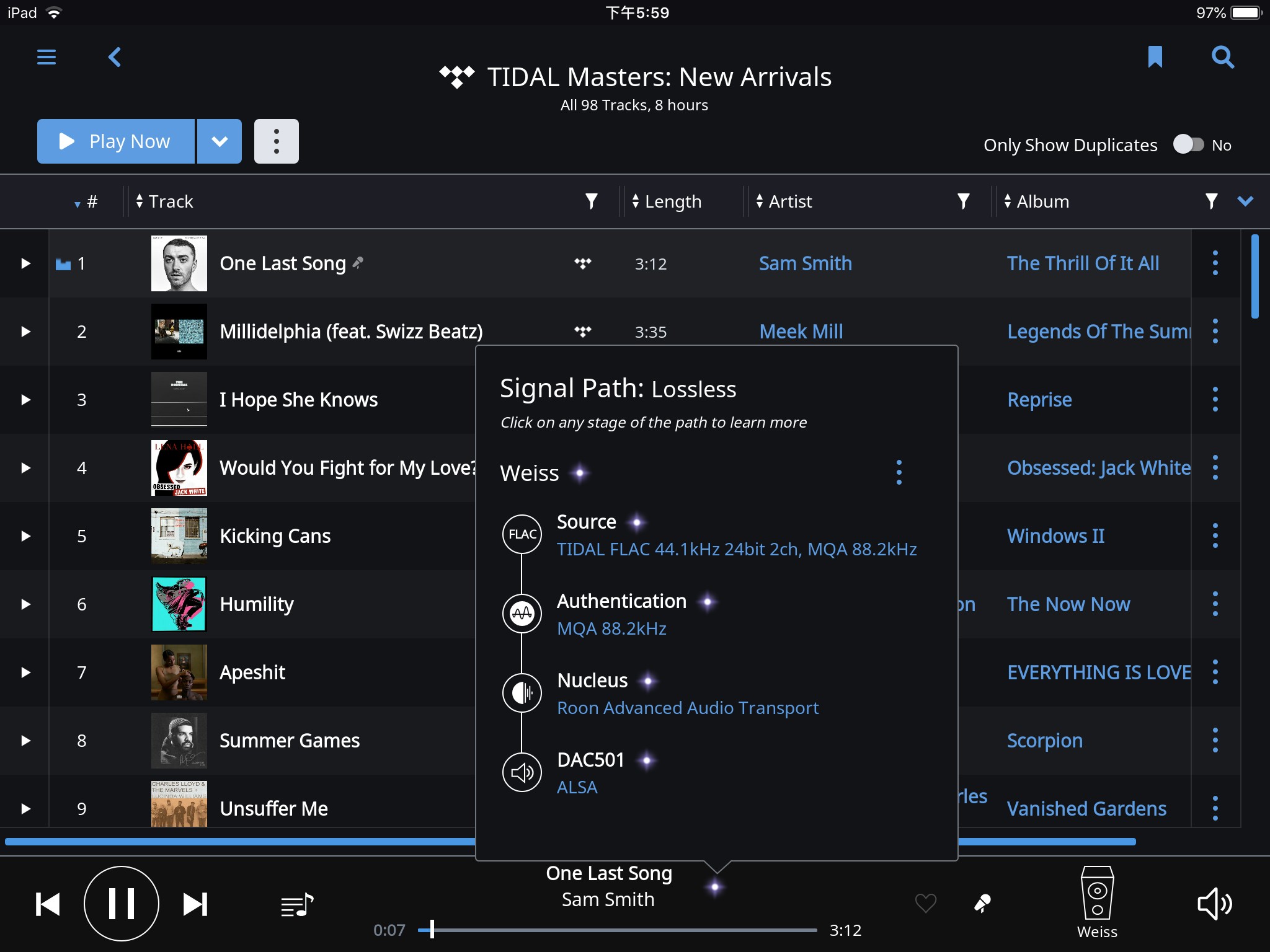1270x952 pixels.
Task: Click the FLAC Source stage icon
Action: click(522, 534)
